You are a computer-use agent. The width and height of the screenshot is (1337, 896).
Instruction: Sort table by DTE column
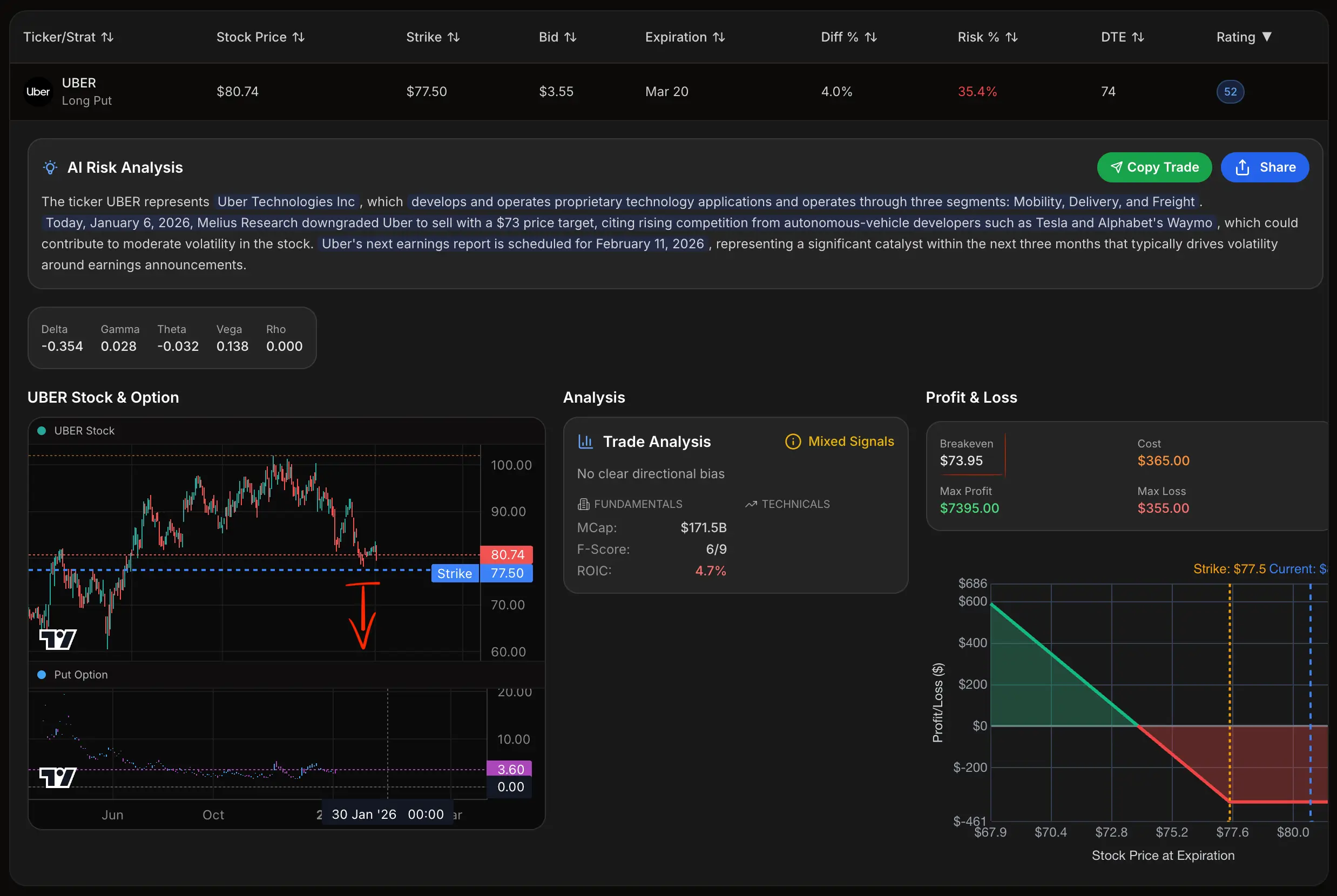[x=1122, y=37]
